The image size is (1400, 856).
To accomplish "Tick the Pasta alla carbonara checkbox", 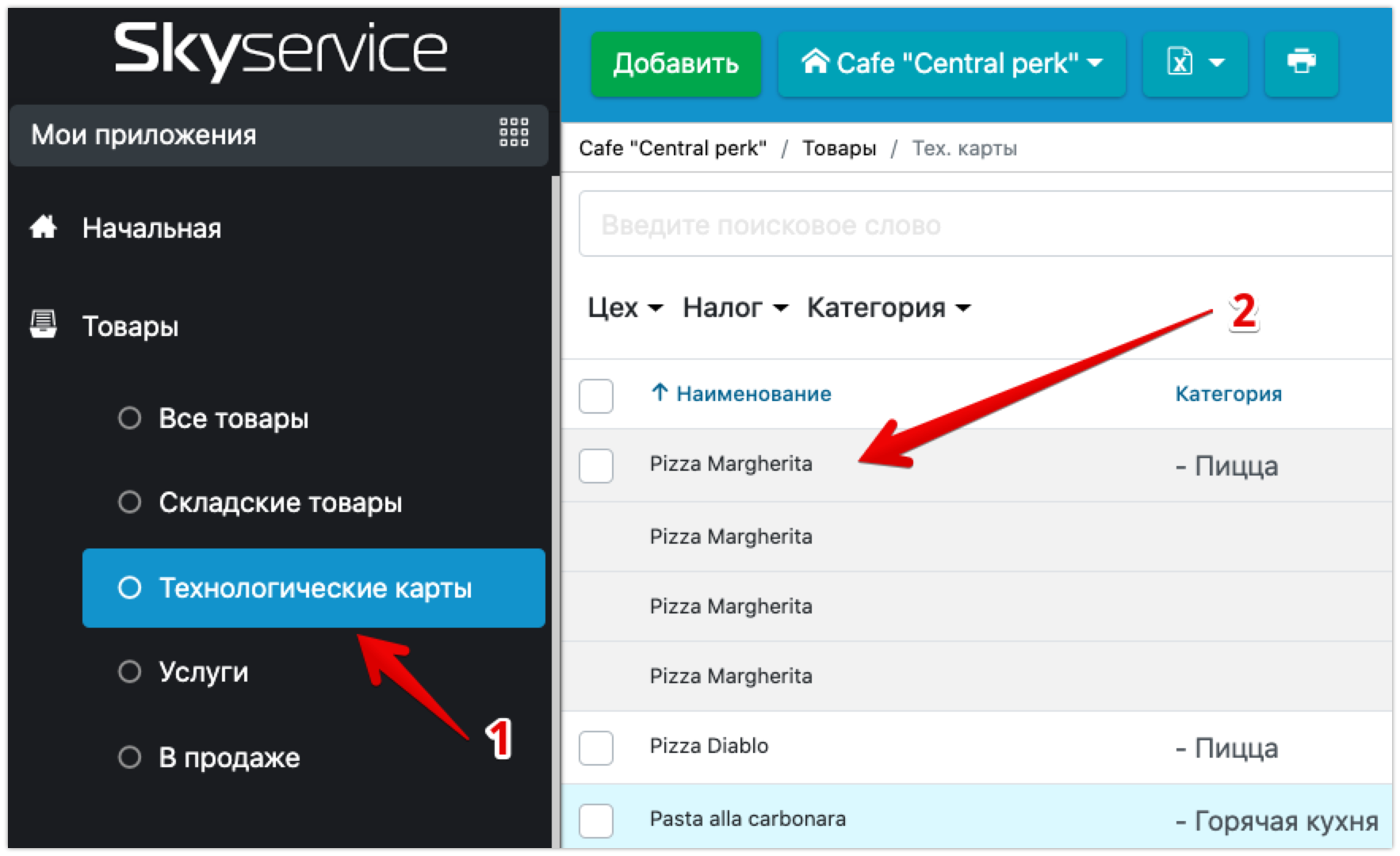I will (x=596, y=821).
